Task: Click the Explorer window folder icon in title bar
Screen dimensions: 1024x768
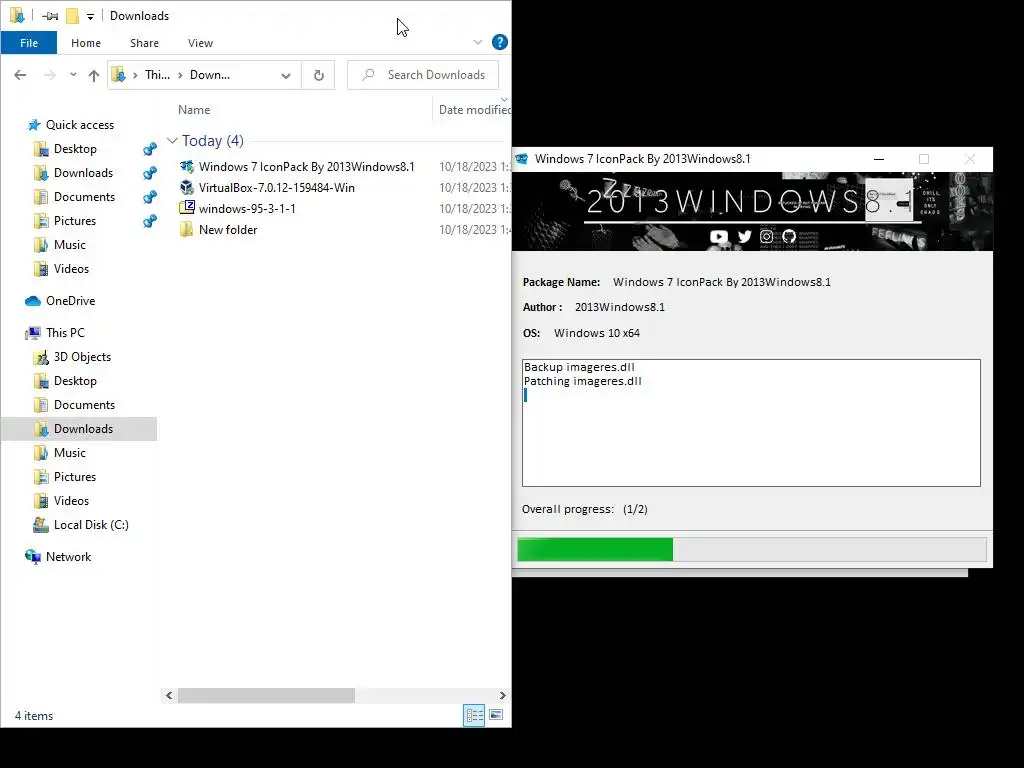Action: click(17, 16)
